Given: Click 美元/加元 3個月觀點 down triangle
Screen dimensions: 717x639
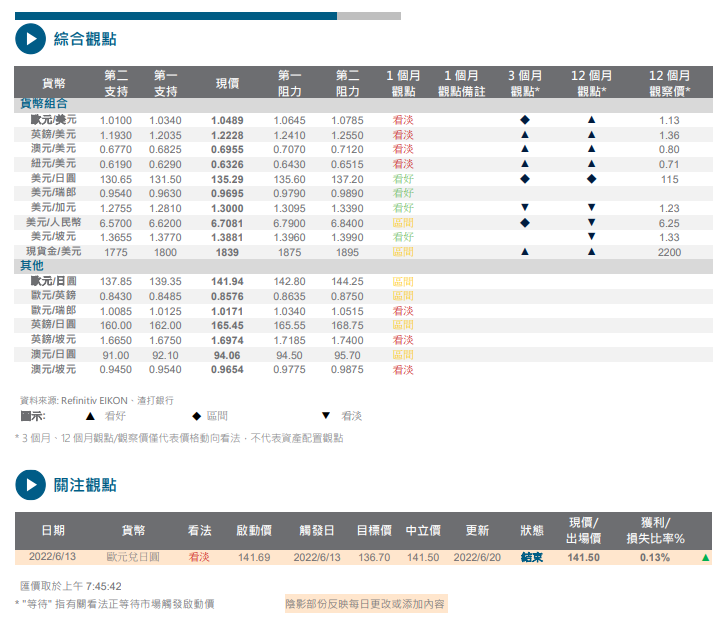Looking at the screenshot, I should point(524,207).
